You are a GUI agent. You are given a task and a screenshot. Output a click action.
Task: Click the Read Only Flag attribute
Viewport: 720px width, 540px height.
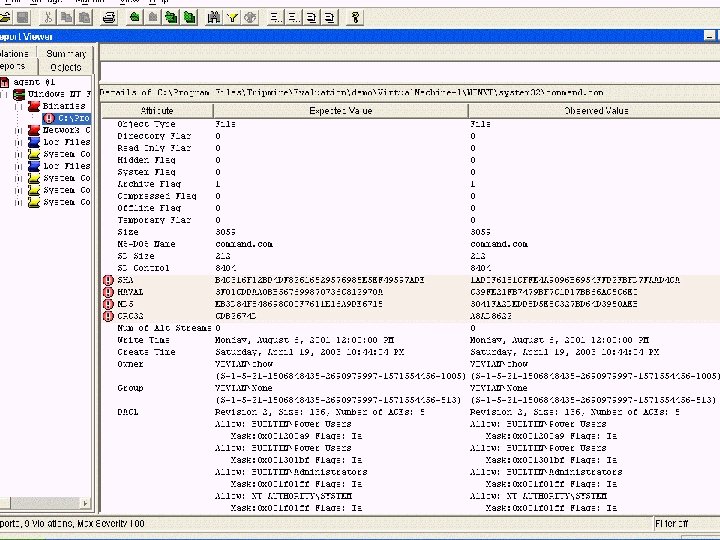(154, 148)
